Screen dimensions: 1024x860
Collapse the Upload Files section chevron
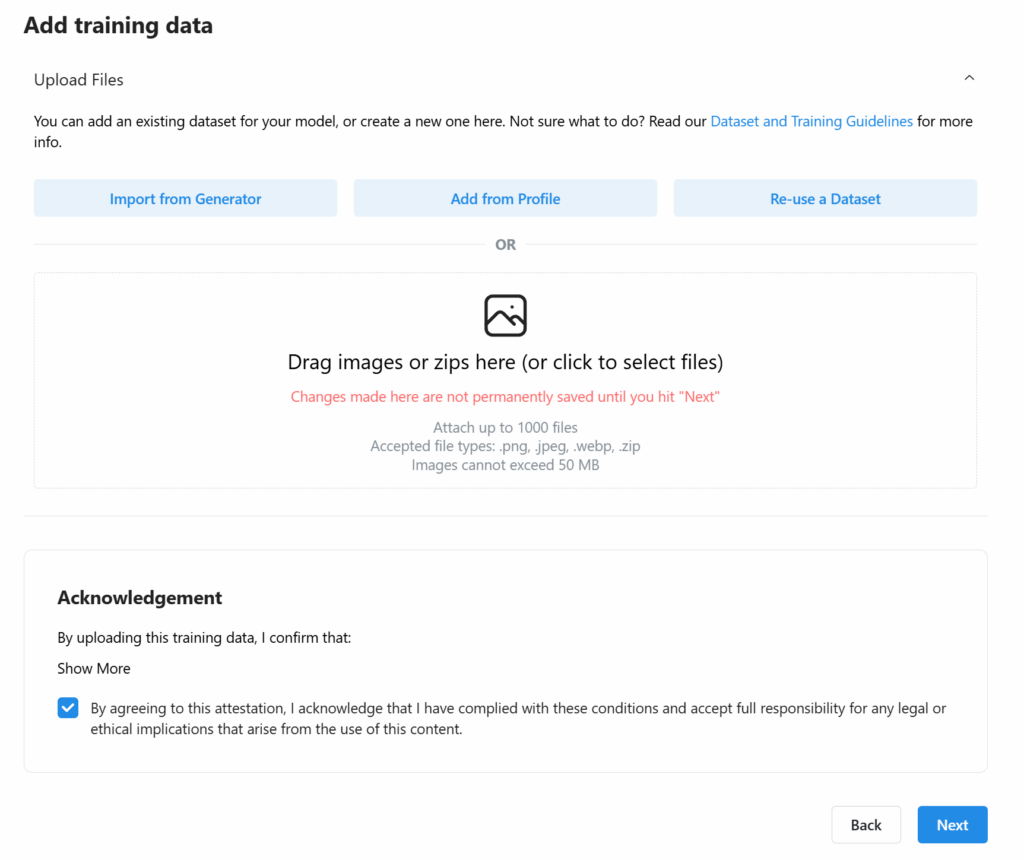969,78
